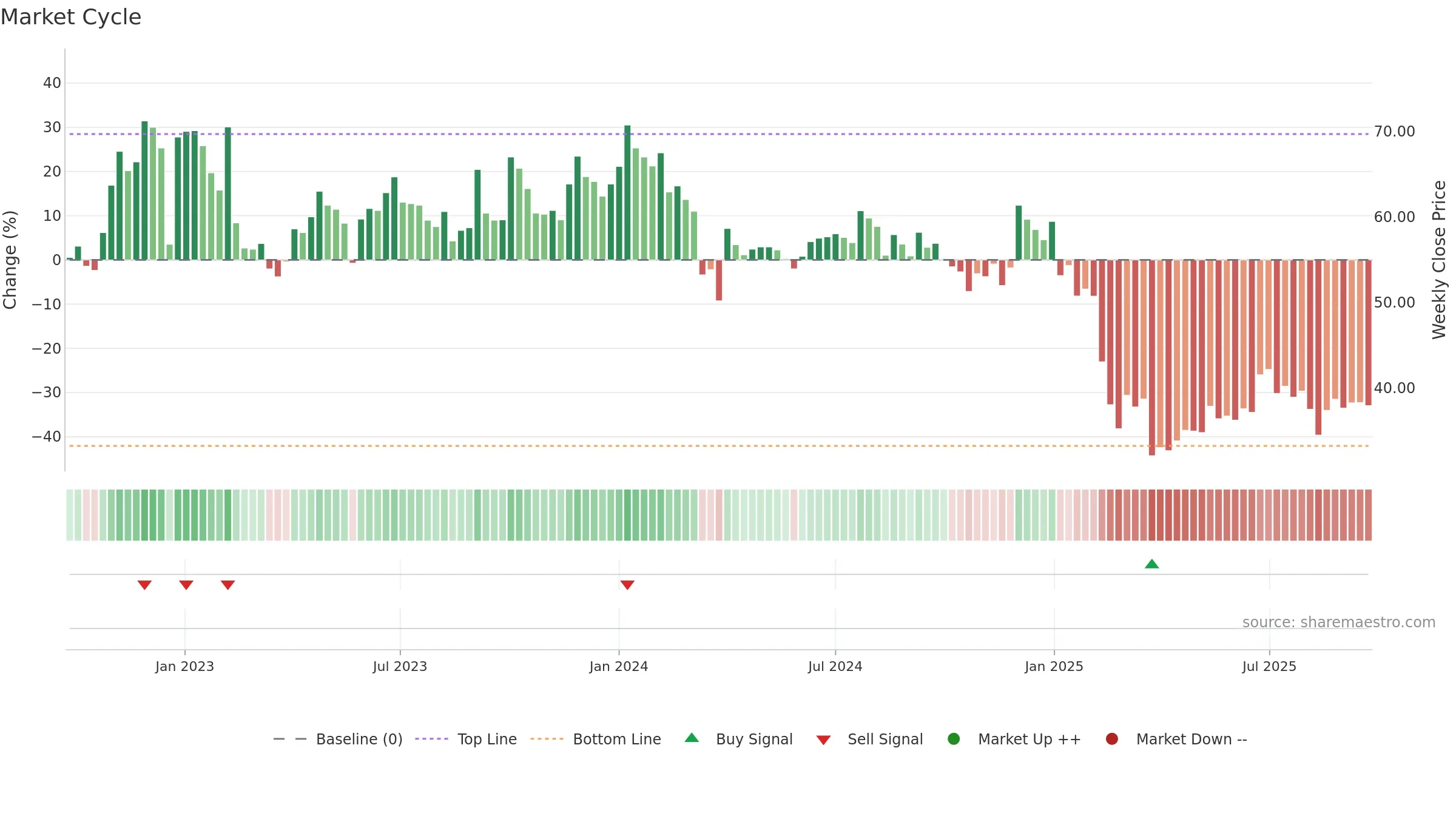Click the −20 tick on Change axis
The height and width of the screenshot is (819, 1456).
[x=46, y=348]
